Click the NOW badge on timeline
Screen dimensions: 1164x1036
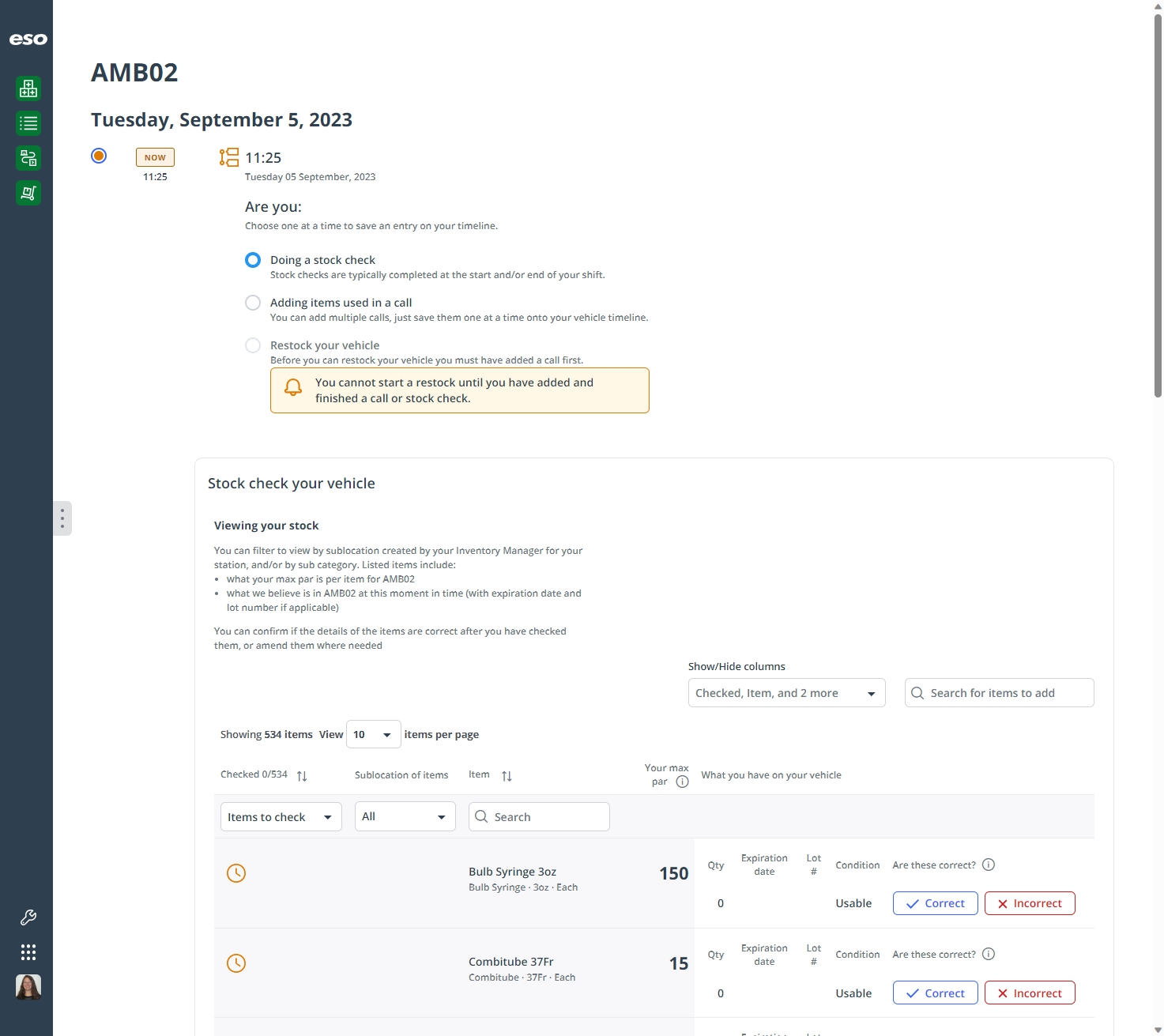click(155, 157)
